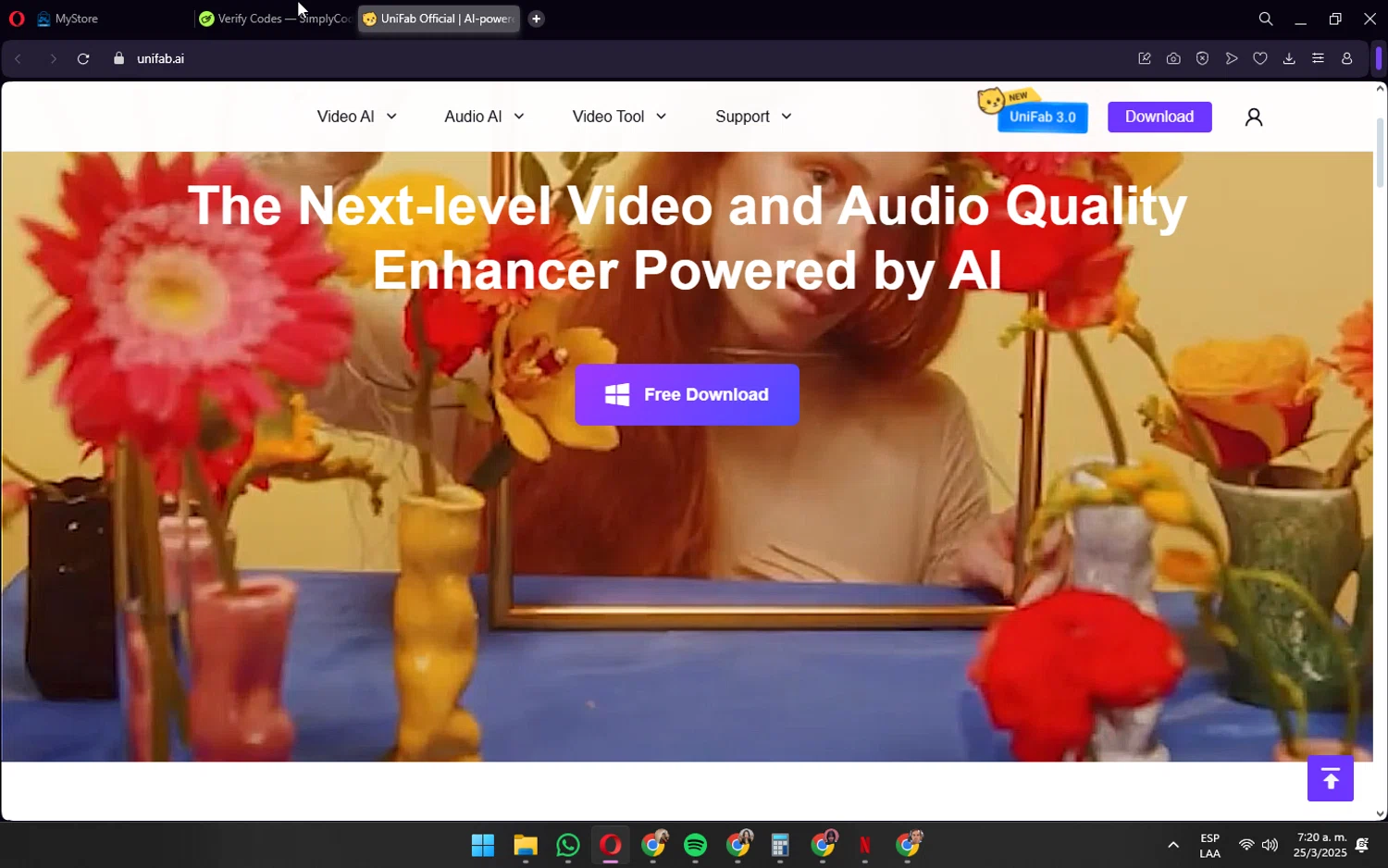Screen dimensions: 1388x868
Task: Expand the Audio AI menu
Action: tap(485, 117)
